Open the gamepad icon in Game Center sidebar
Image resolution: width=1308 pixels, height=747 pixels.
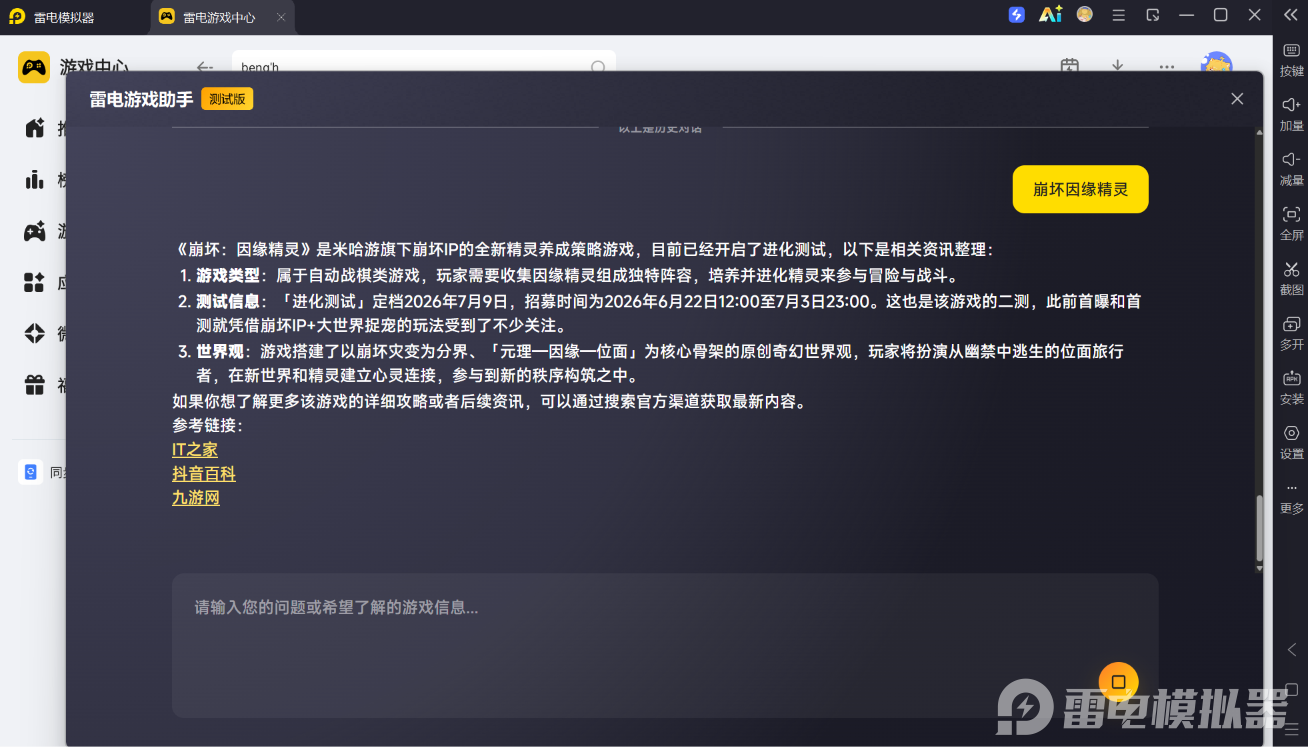point(35,232)
